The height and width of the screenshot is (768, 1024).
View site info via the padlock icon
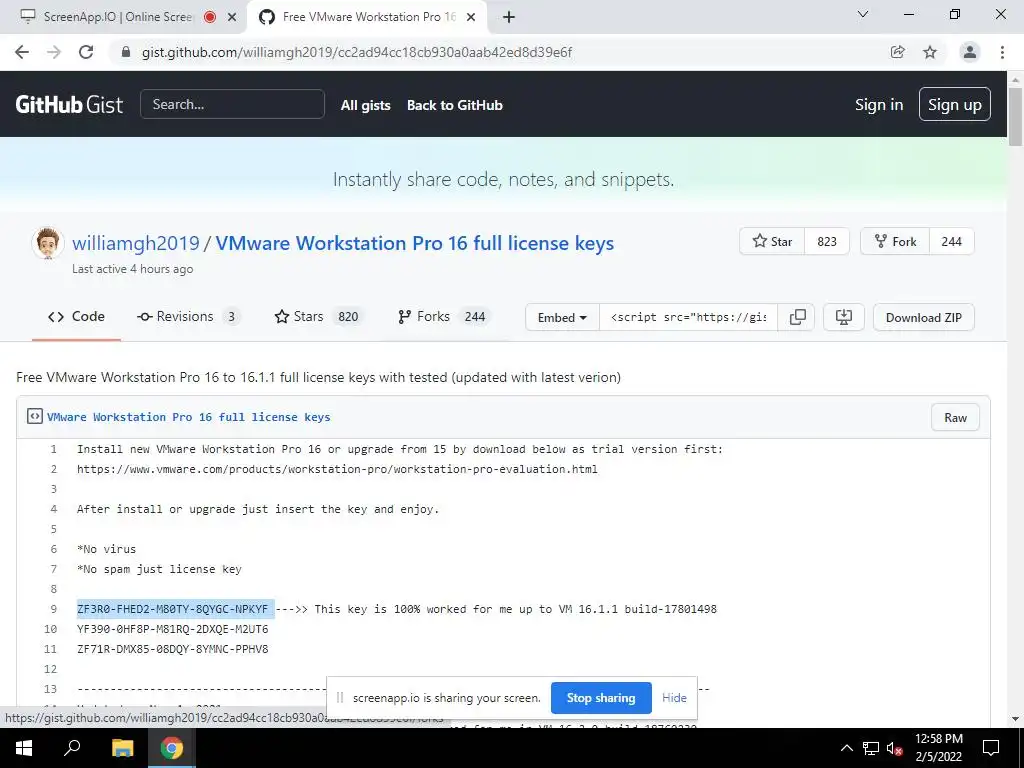126,52
